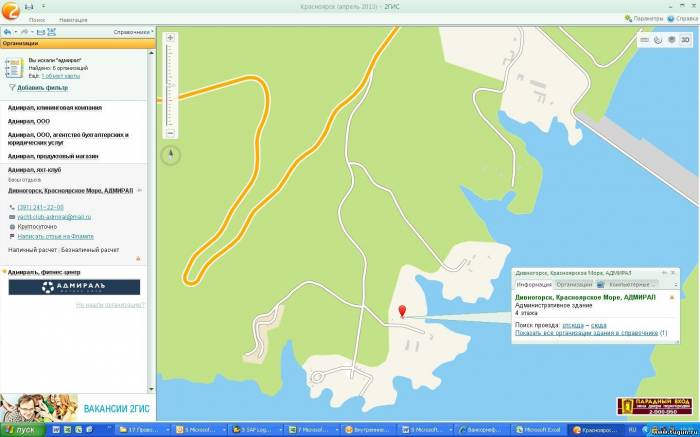This screenshot has height=437, width=700.
Task: Click the map zoom slider track
Action: [170, 85]
